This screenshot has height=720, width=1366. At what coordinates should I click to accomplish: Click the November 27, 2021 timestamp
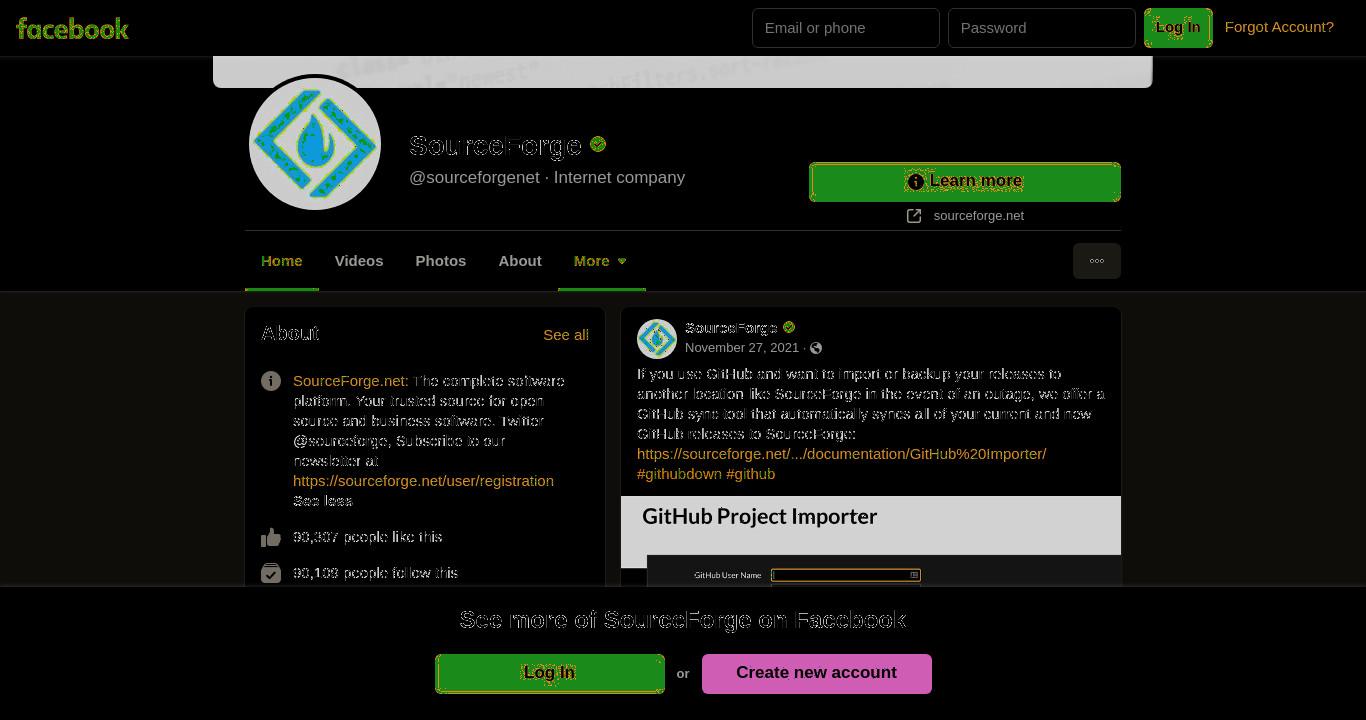pyautogui.click(x=742, y=348)
